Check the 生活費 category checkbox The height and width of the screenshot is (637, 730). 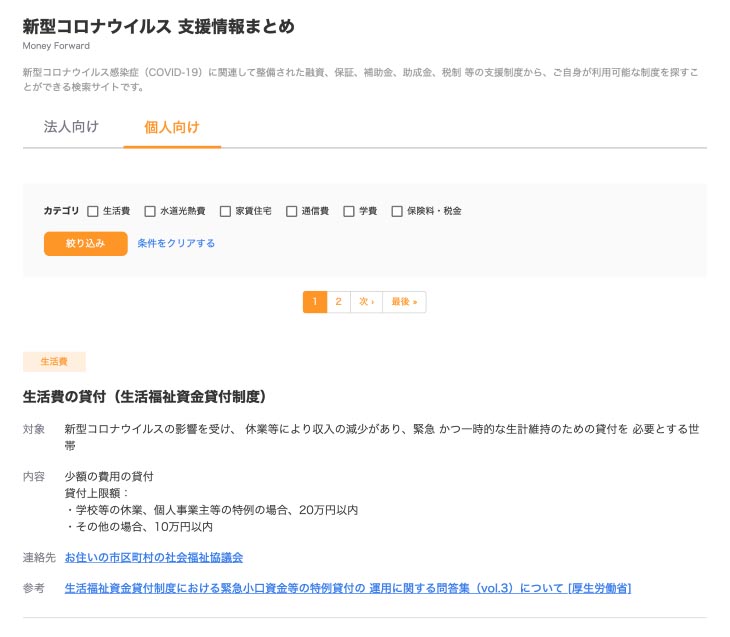tap(93, 211)
